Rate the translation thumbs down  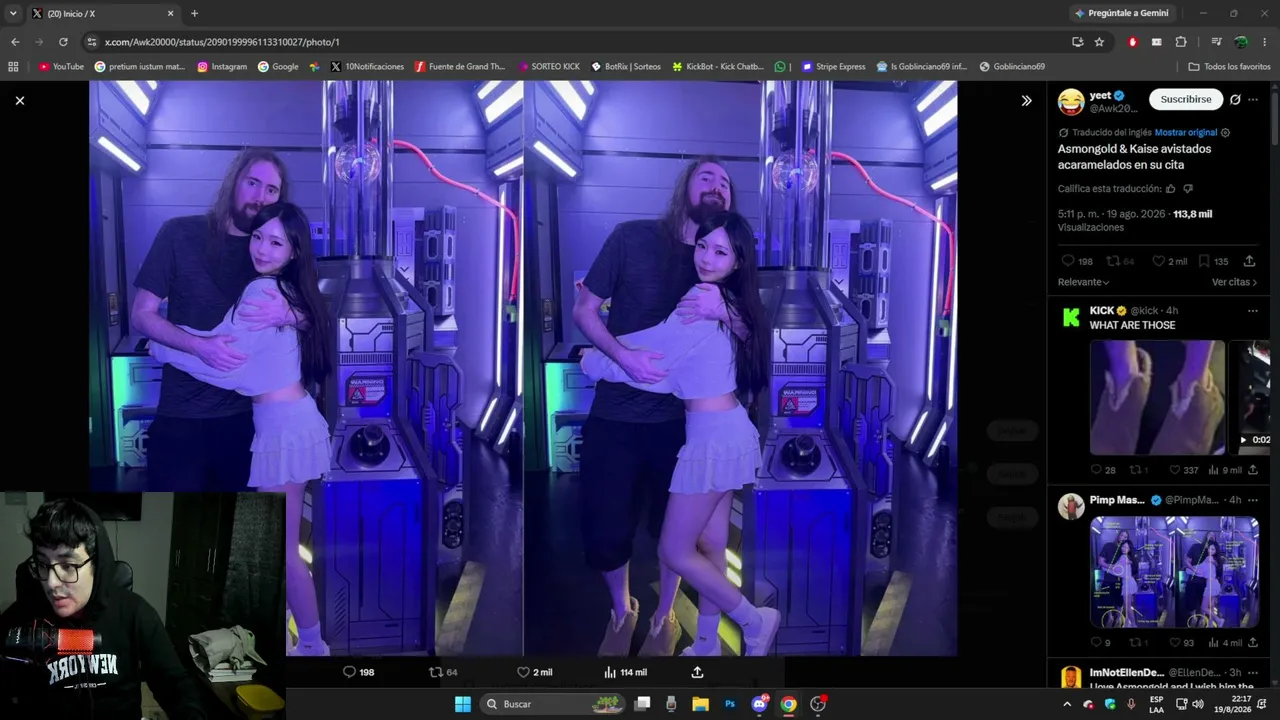[1188, 188]
